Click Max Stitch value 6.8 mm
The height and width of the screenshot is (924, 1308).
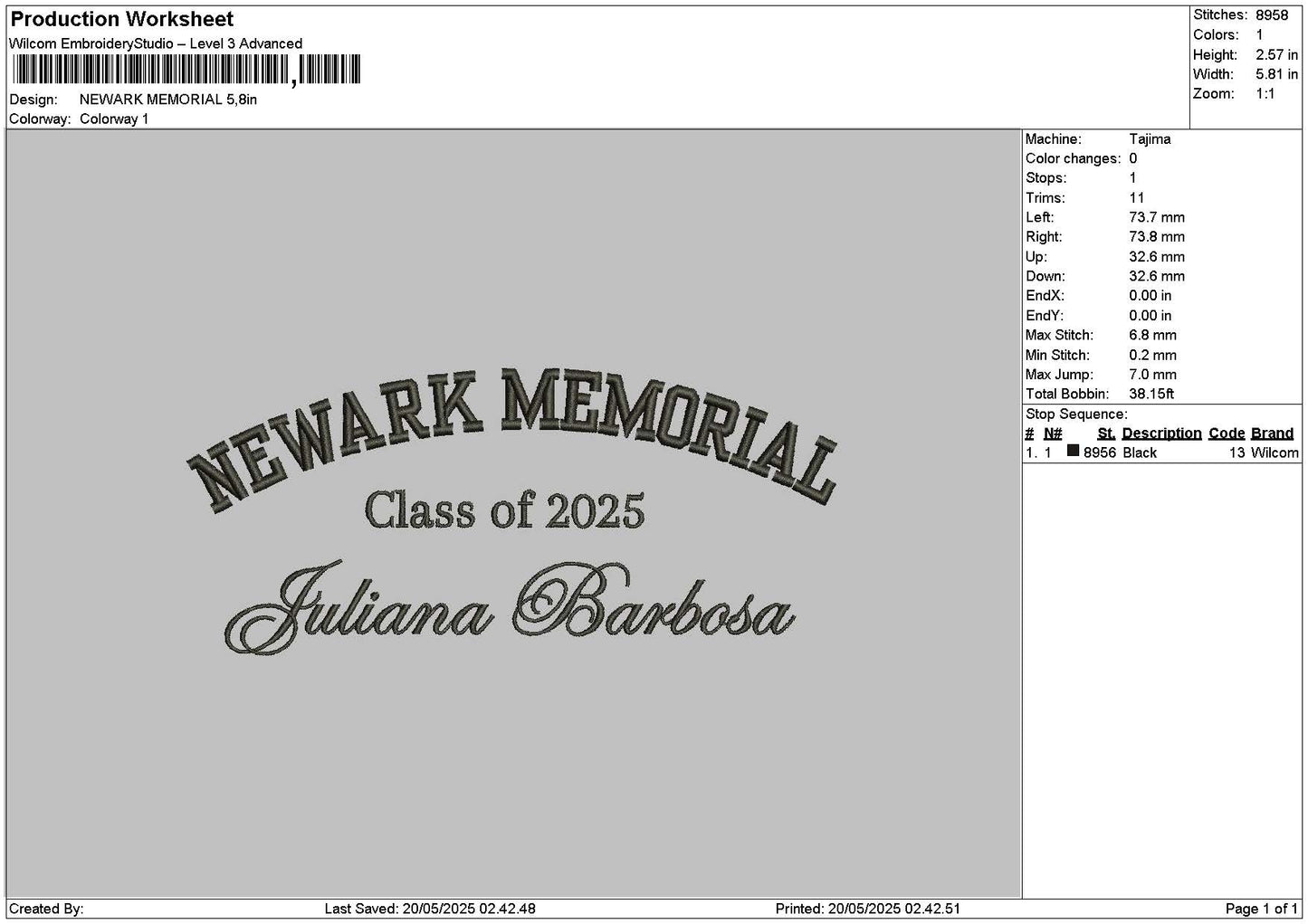coord(1152,335)
